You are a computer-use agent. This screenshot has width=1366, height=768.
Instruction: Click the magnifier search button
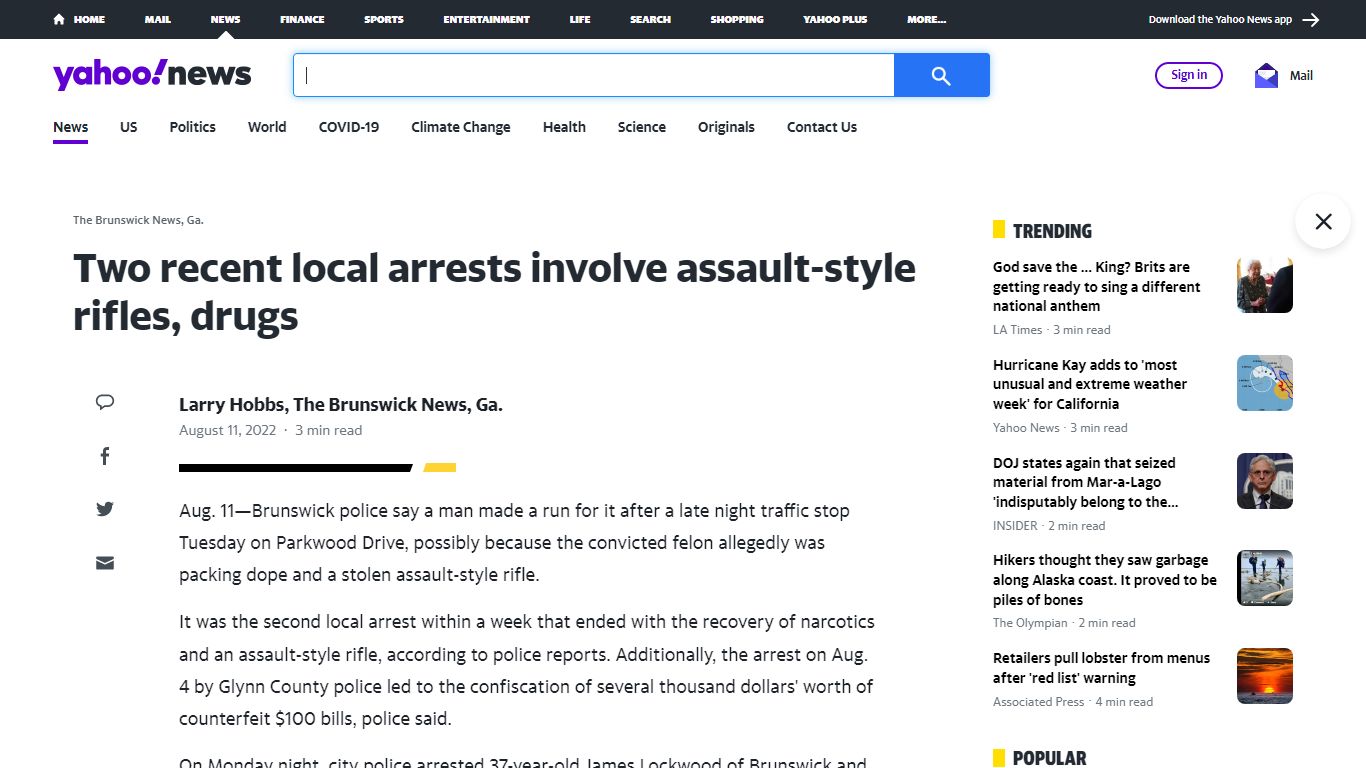pyautogui.click(x=941, y=75)
